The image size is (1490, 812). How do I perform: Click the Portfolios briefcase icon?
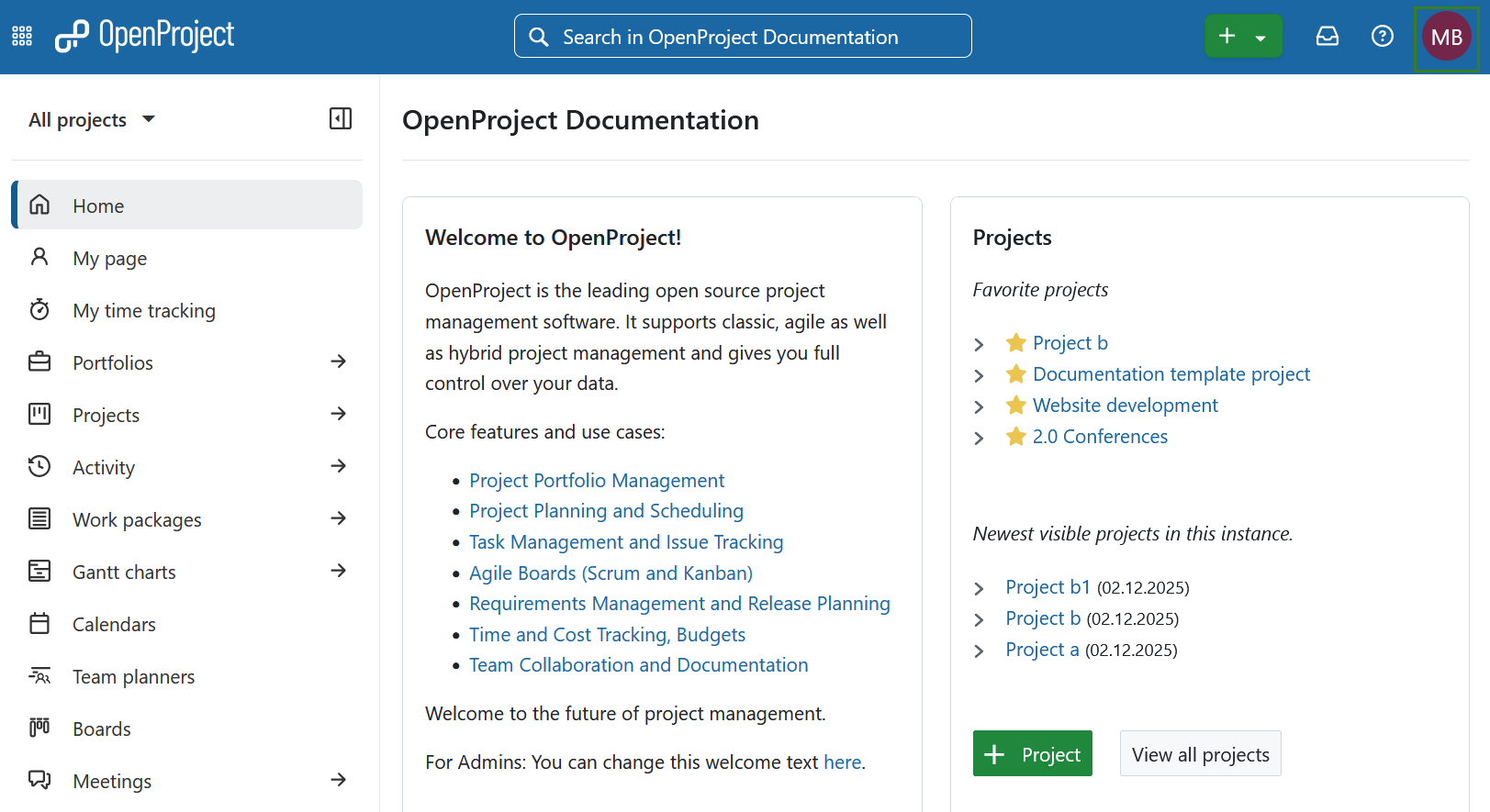tap(39, 362)
